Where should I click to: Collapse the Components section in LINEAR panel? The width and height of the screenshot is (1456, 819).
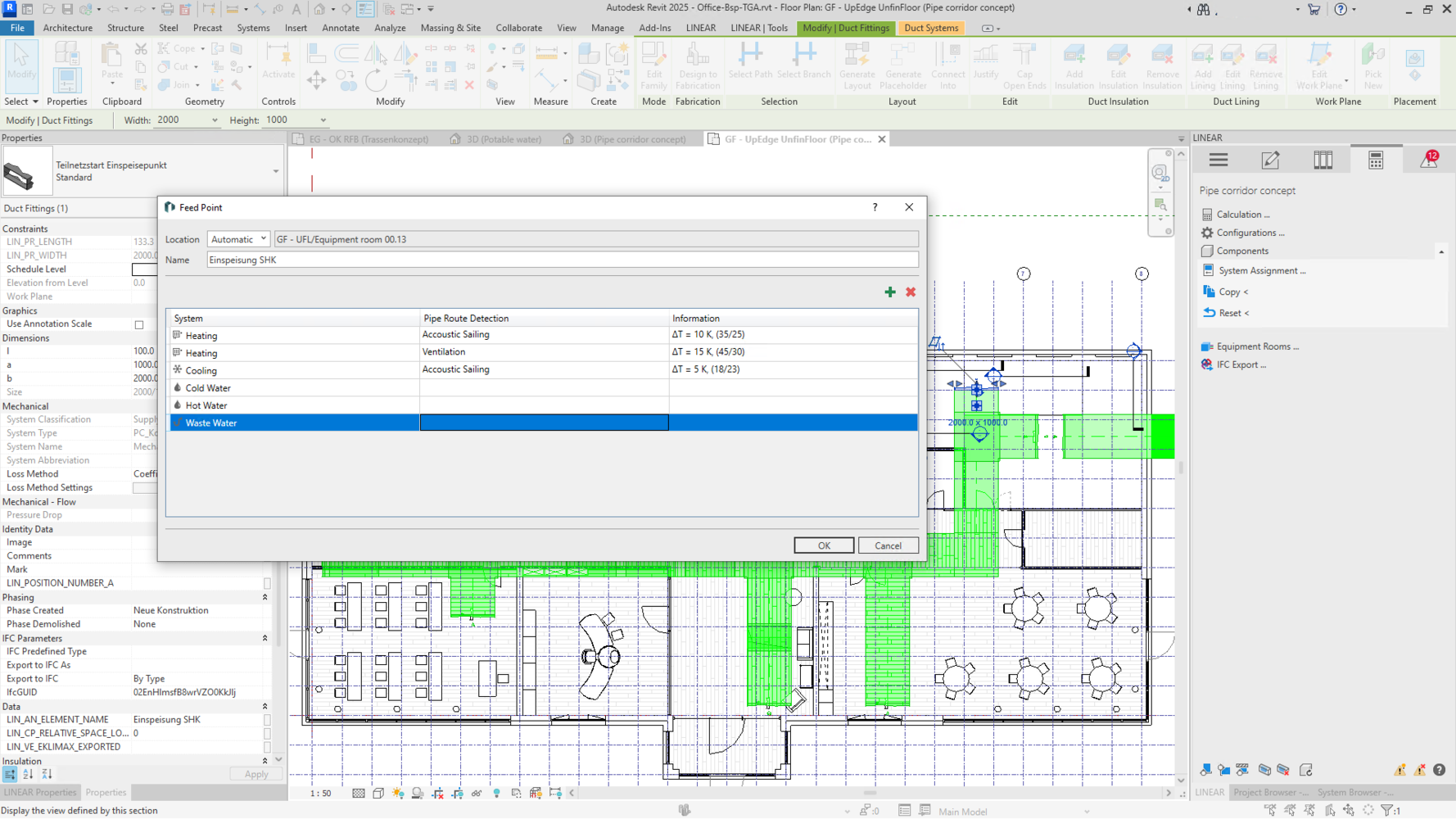(x=1441, y=251)
